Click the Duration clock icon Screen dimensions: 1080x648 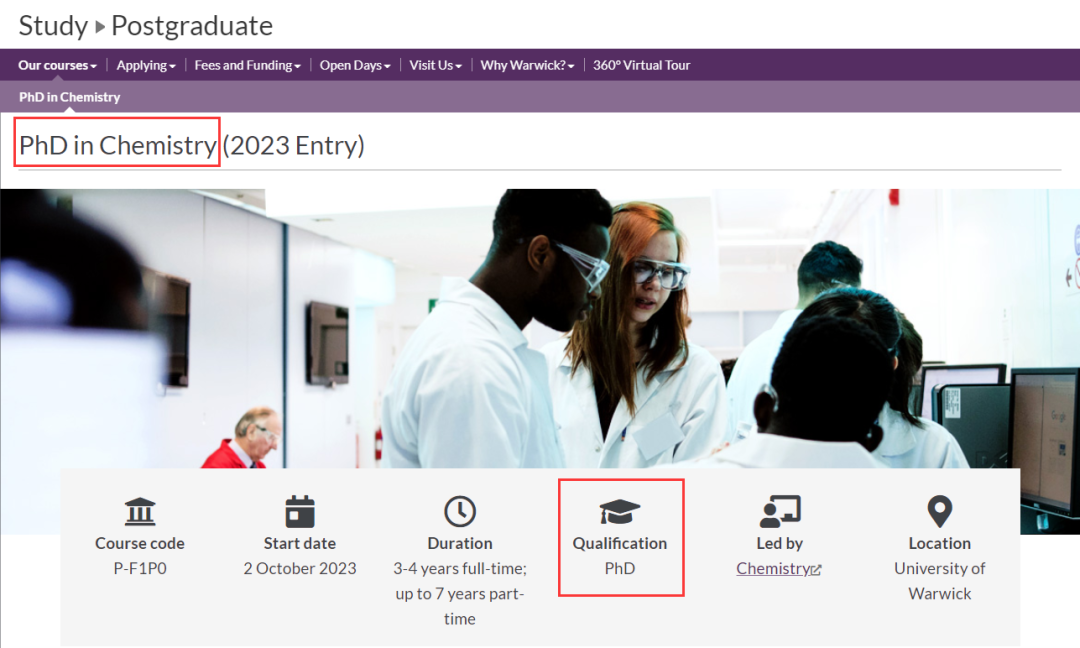(x=459, y=511)
